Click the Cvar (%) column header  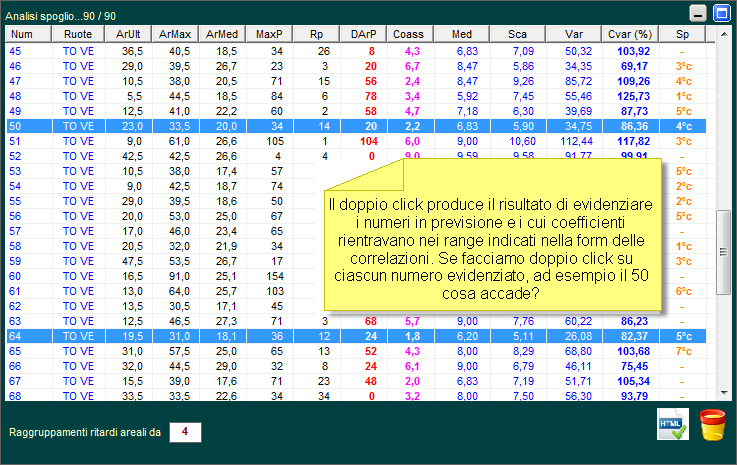coord(630,34)
